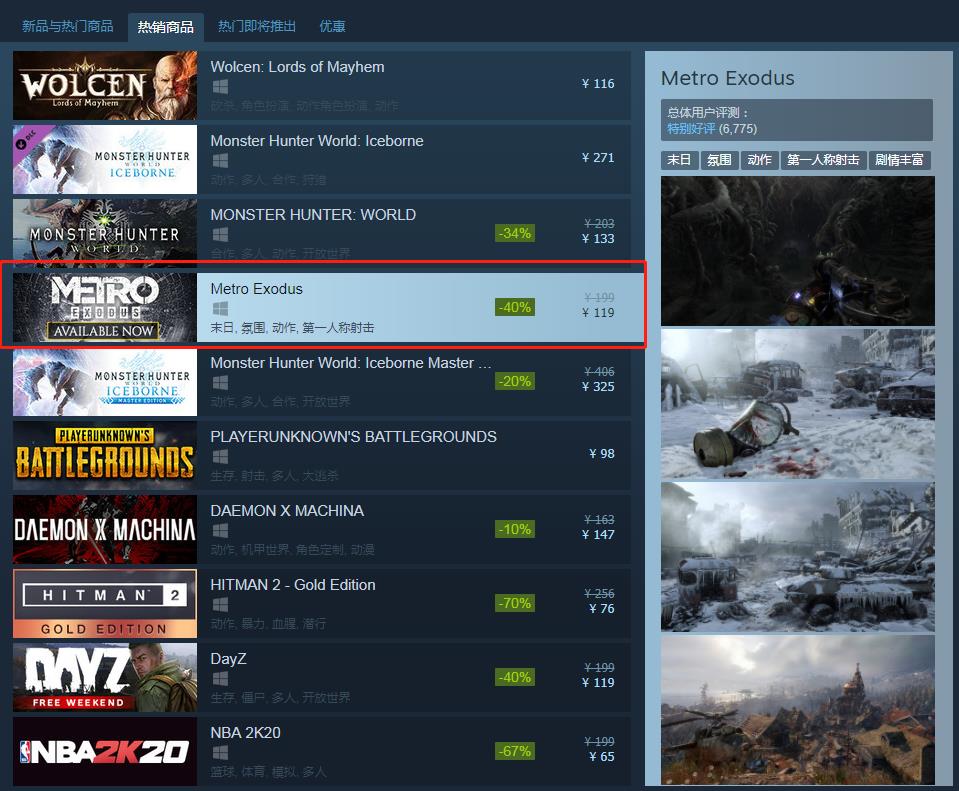
Task: Click the ¥ 325 discounted price
Action: [598, 387]
